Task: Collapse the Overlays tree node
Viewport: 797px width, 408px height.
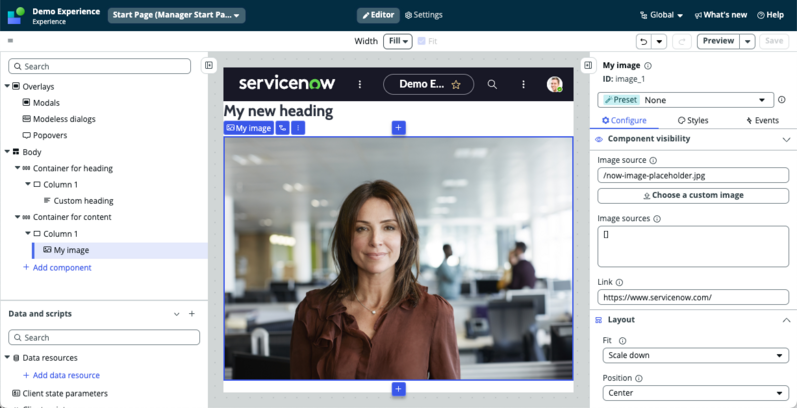Action: pyautogui.click(x=7, y=86)
